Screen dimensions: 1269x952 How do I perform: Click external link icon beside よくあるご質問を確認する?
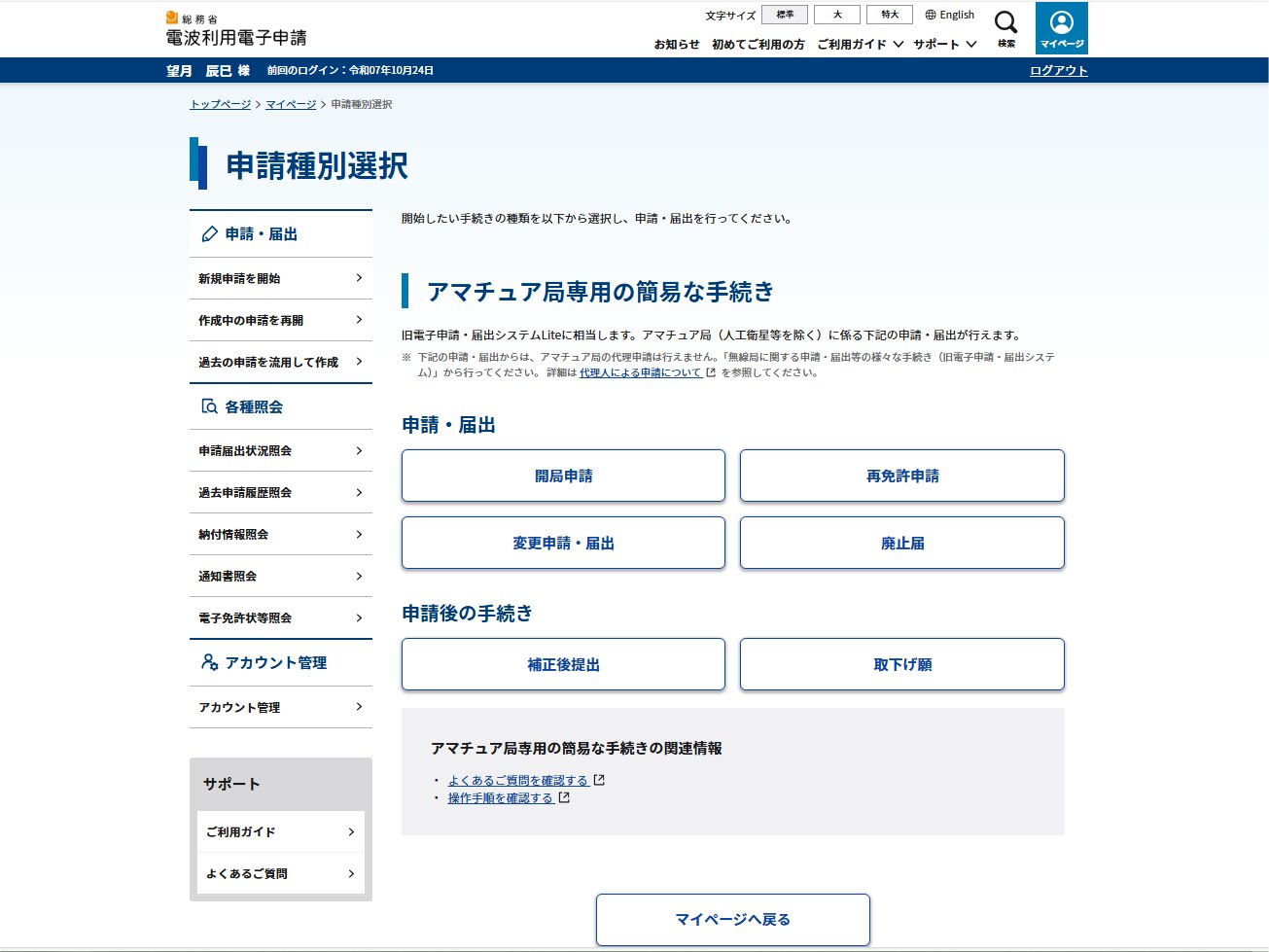[599, 780]
